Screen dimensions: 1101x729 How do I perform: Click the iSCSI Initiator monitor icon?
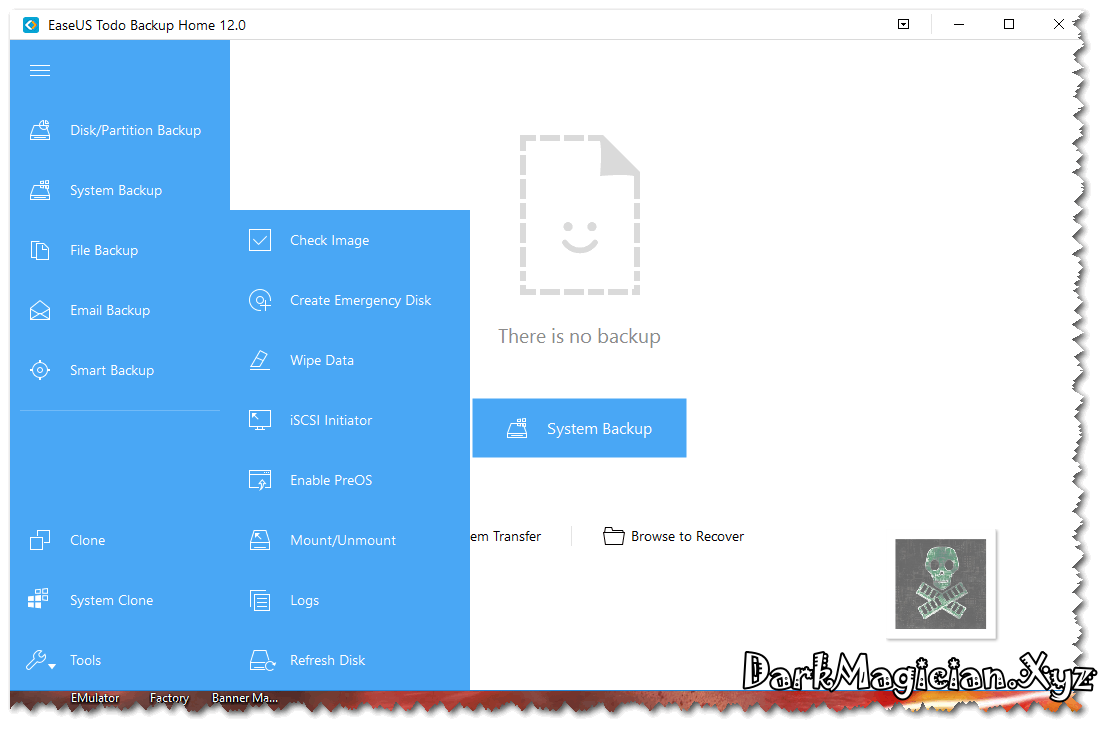[260, 420]
